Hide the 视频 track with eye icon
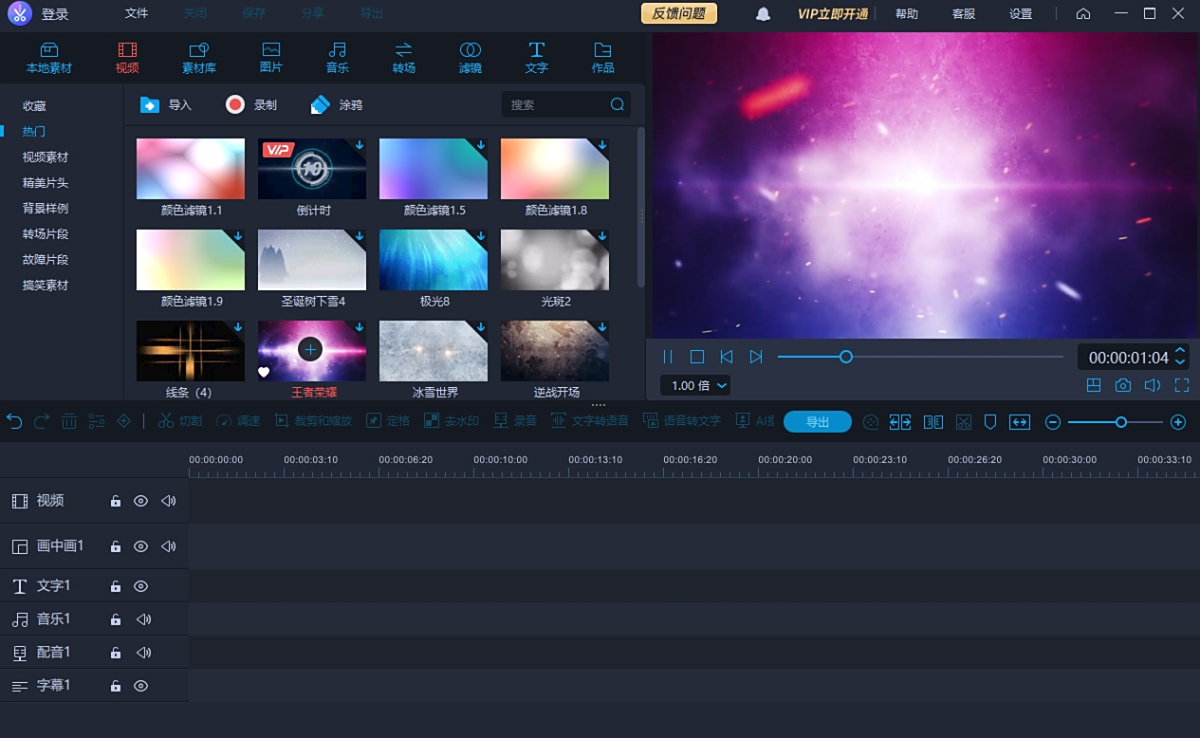 pos(141,501)
